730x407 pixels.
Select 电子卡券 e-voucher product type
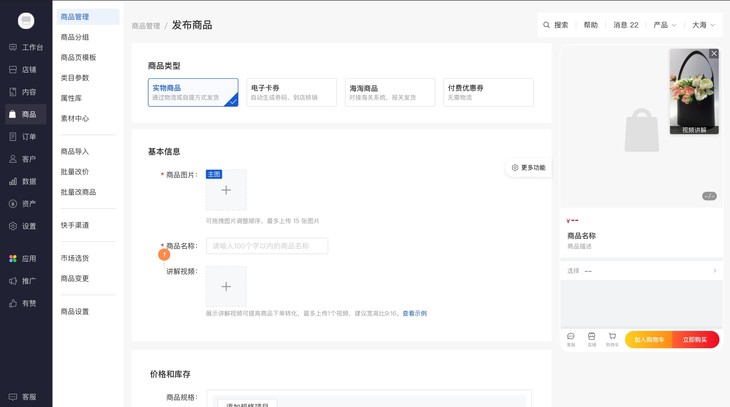pos(291,92)
